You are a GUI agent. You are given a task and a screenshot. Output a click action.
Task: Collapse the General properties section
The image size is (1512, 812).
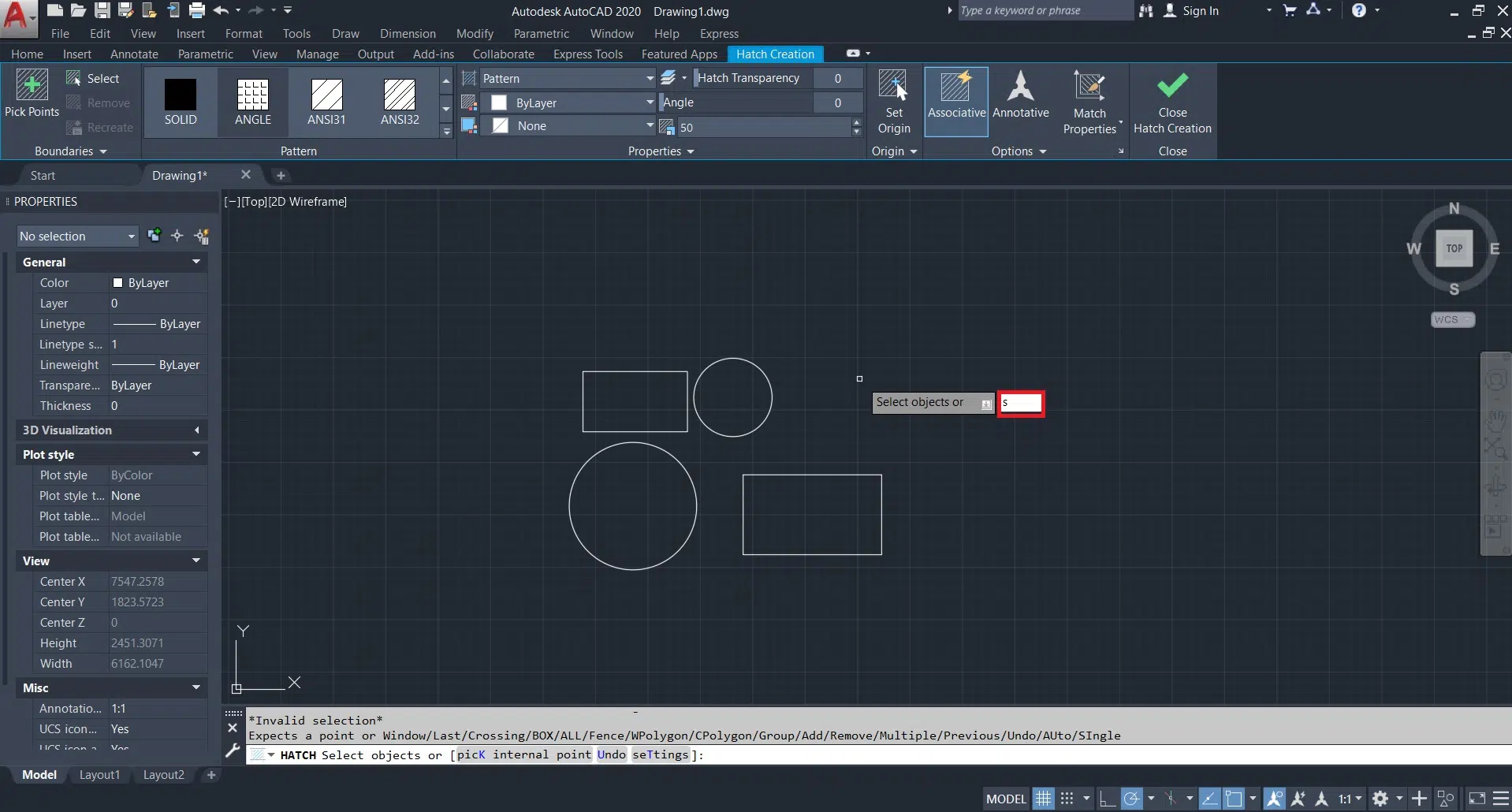click(x=196, y=262)
